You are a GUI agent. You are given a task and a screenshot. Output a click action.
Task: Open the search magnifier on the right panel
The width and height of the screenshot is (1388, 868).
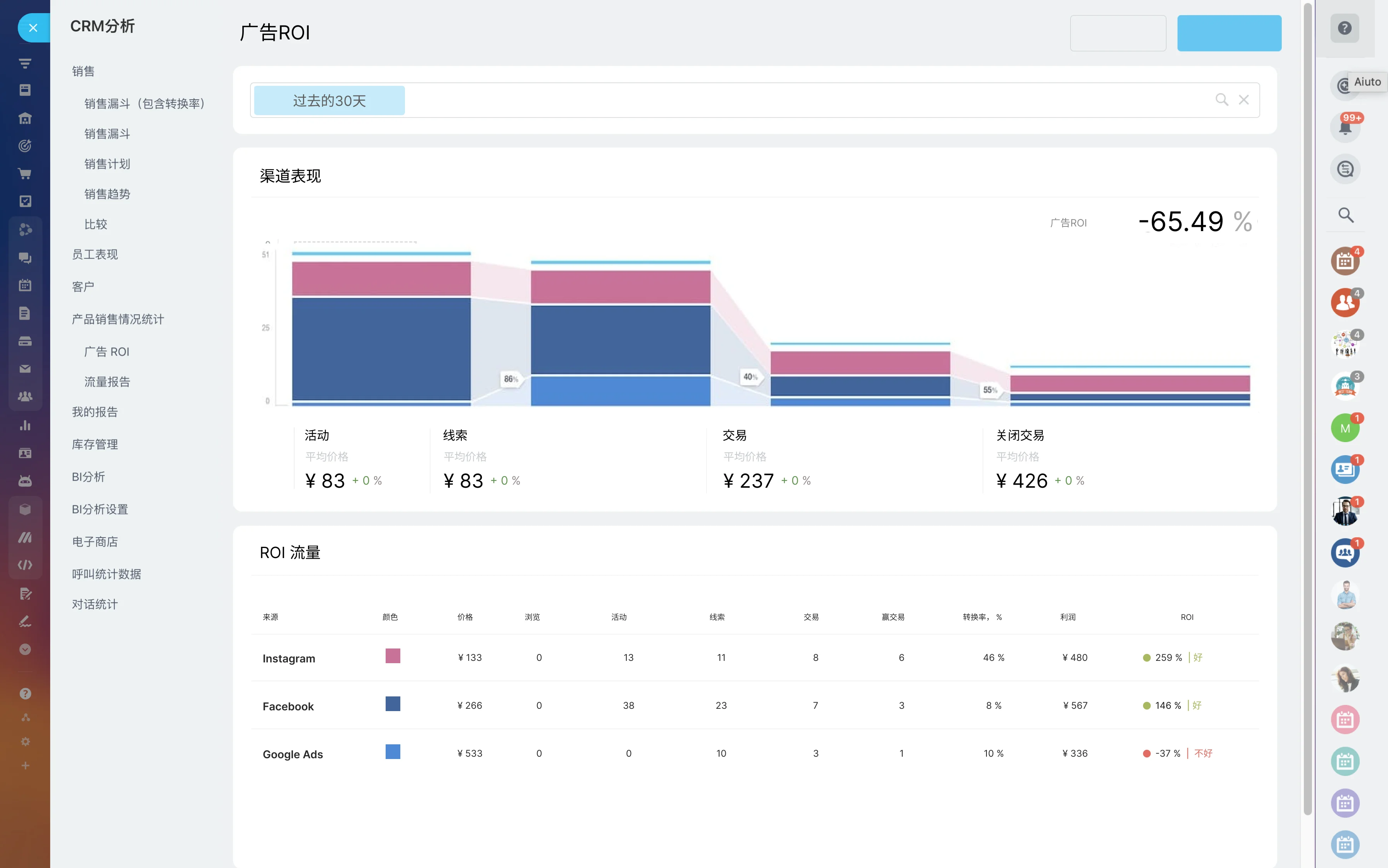[1345, 215]
